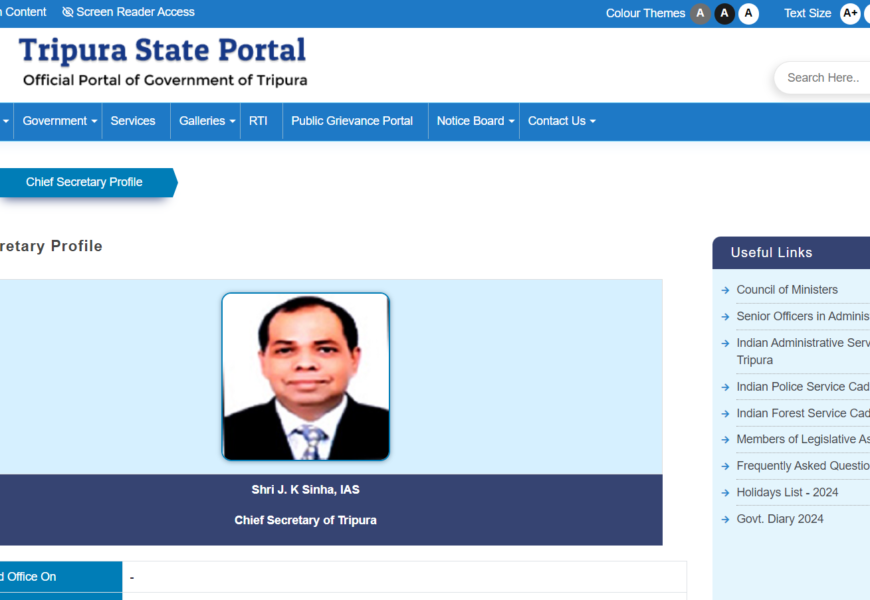Click the Chief Secretary's profile photo
This screenshot has height=600, width=870.
tap(305, 376)
